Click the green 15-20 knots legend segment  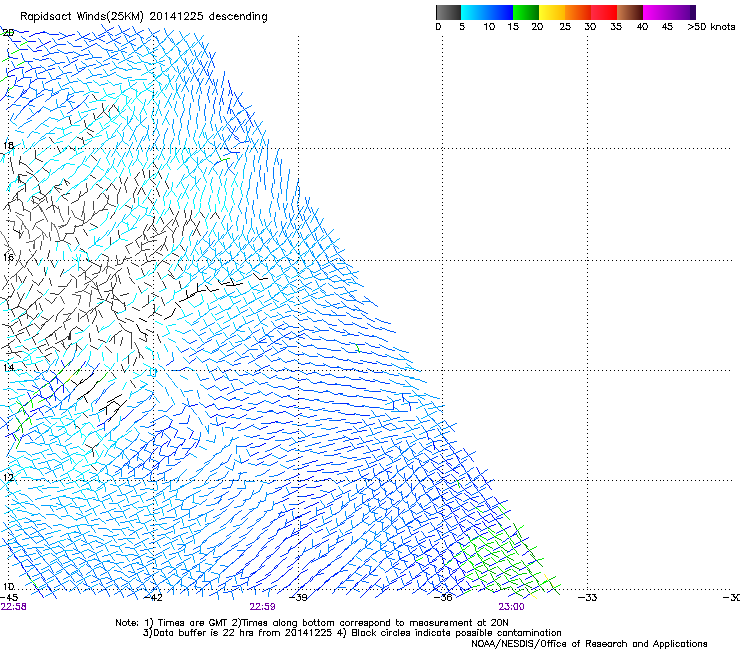point(526,12)
